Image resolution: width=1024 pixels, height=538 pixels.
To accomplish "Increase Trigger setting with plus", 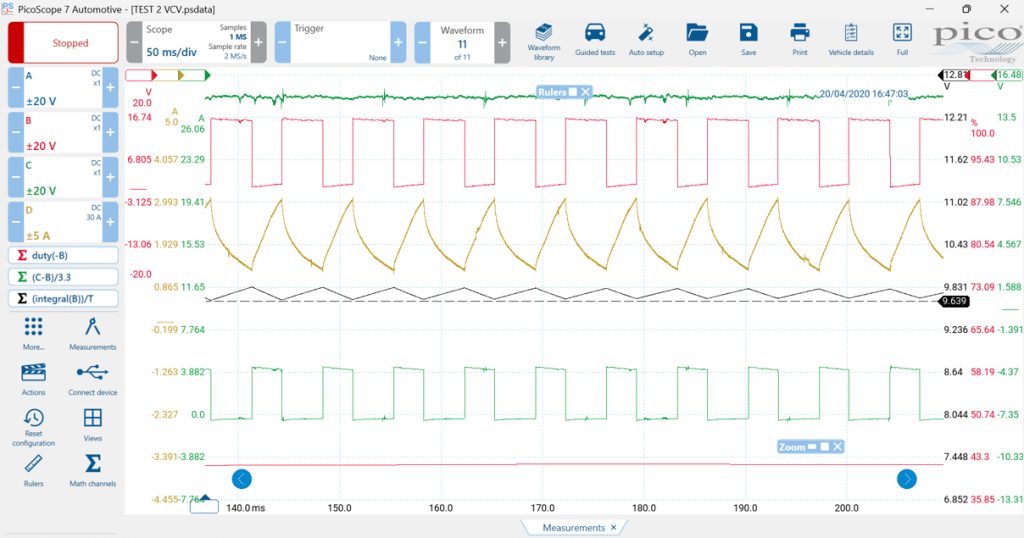I will click(398, 42).
